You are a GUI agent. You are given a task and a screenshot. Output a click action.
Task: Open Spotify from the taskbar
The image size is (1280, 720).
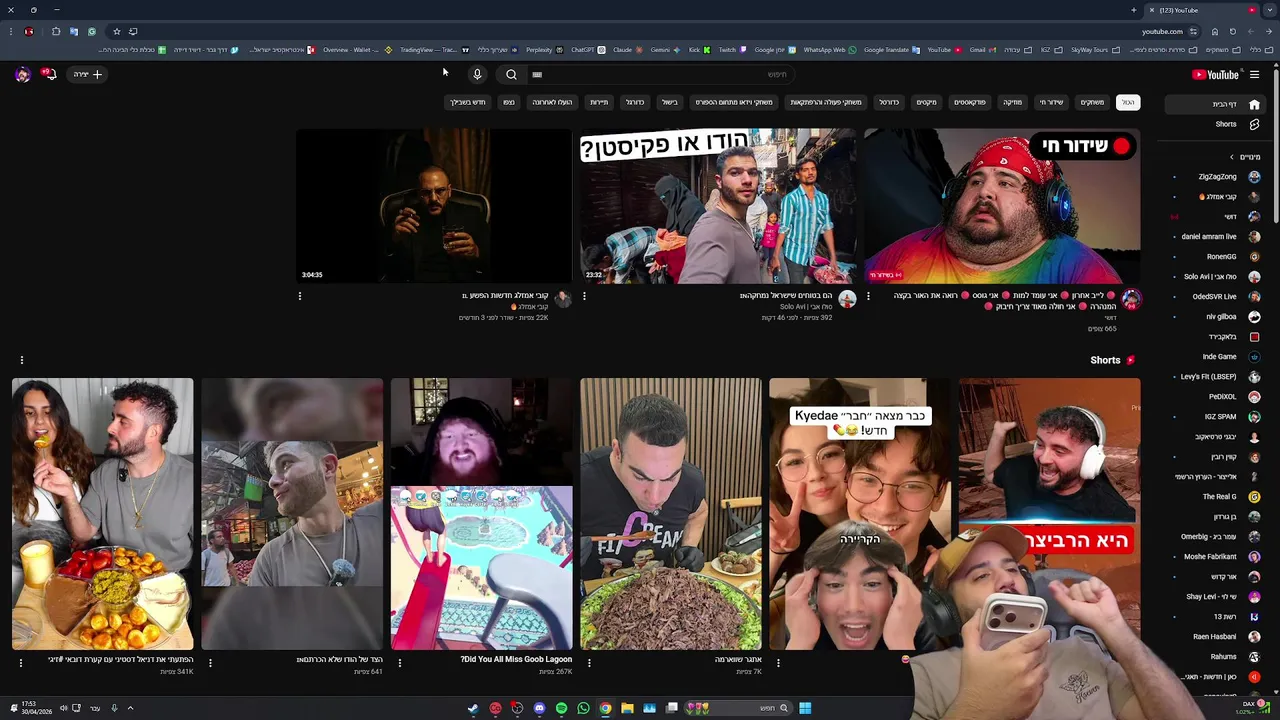(x=561, y=708)
